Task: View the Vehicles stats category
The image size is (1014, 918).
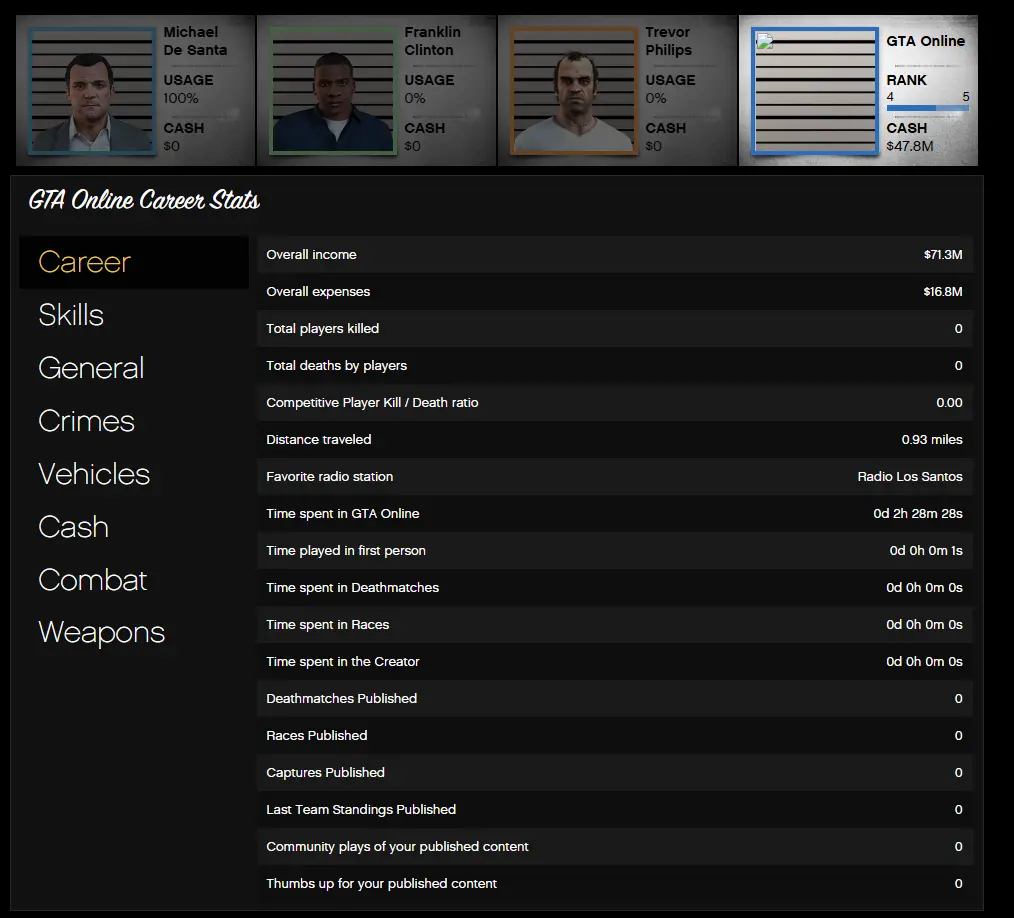Action: [x=94, y=474]
